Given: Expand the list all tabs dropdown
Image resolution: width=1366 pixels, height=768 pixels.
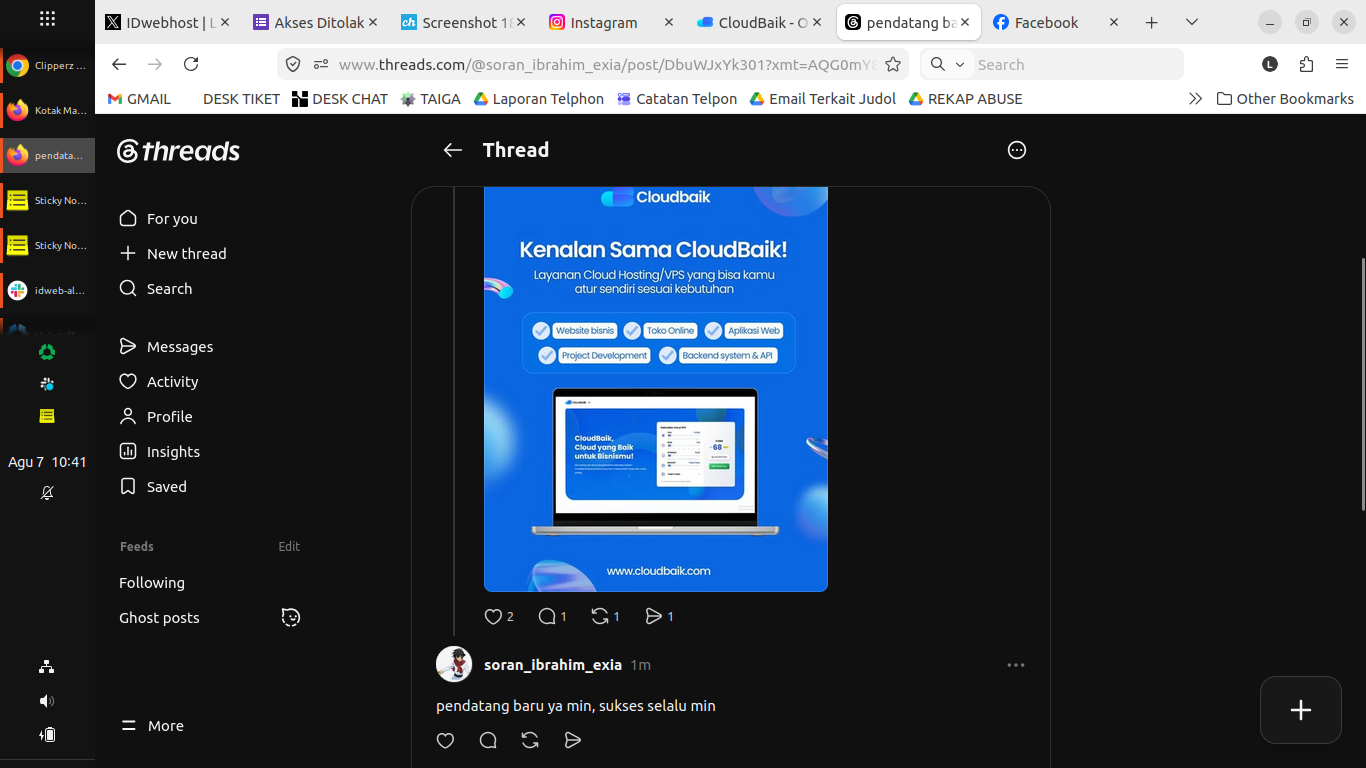Looking at the screenshot, I should point(1192,22).
